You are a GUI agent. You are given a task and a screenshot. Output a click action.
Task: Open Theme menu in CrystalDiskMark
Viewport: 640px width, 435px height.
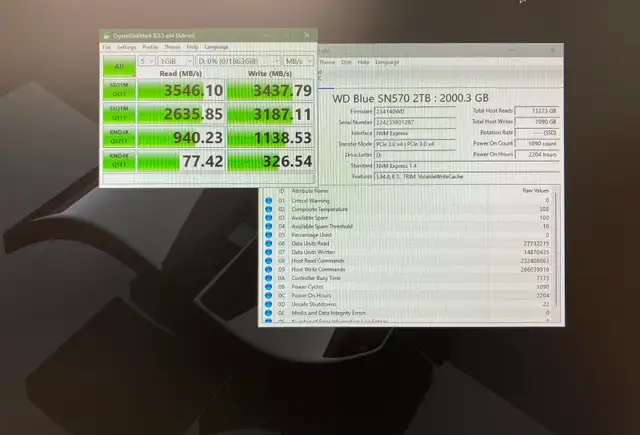172,47
